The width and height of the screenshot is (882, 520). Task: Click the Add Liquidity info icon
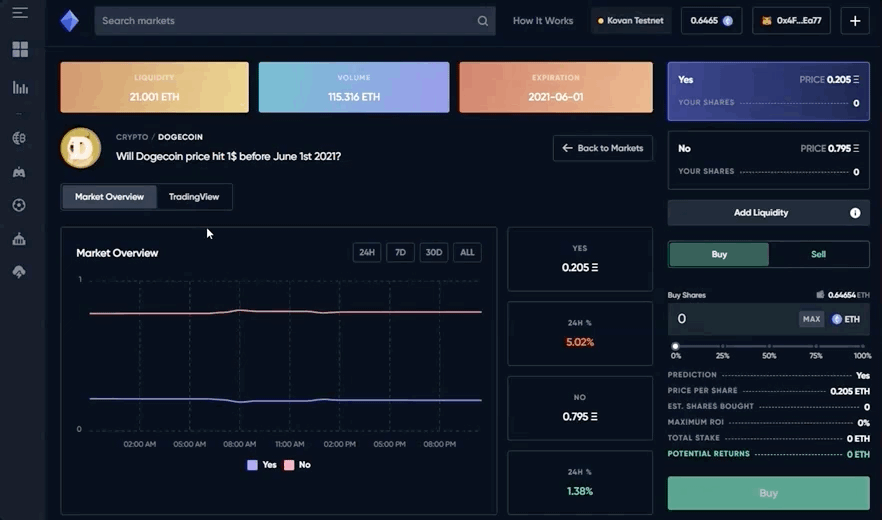(855, 213)
